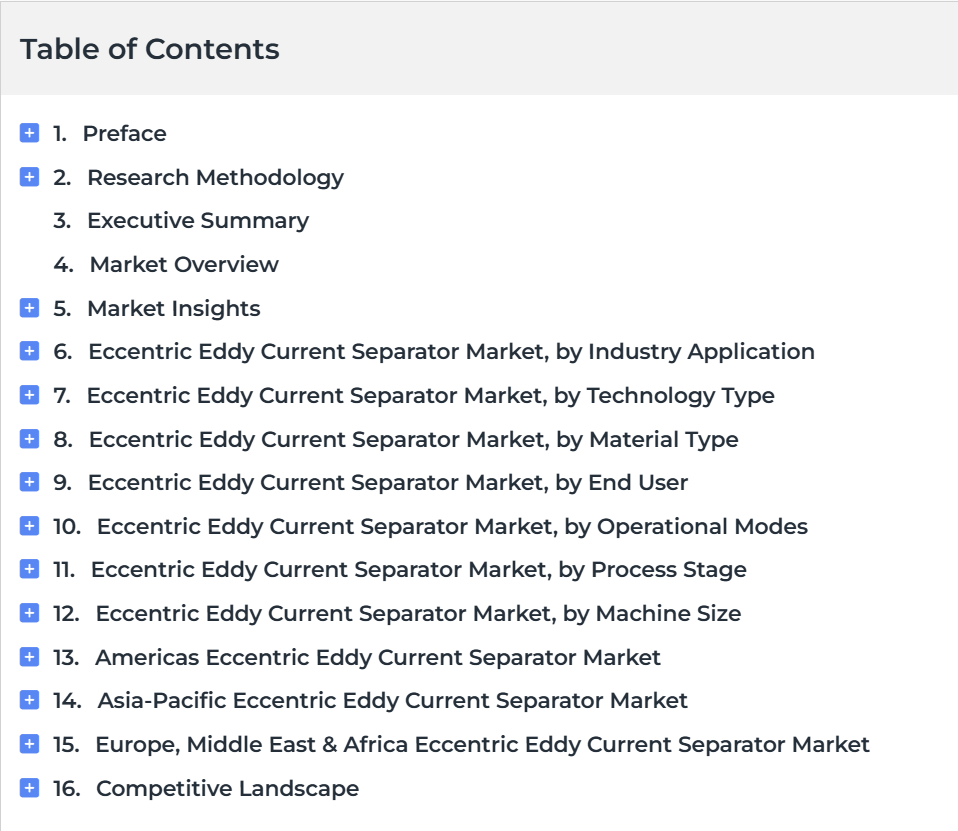Select Americas Eccentric Eddy Current Separator Market text
The height and width of the screenshot is (831, 958).
378,657
